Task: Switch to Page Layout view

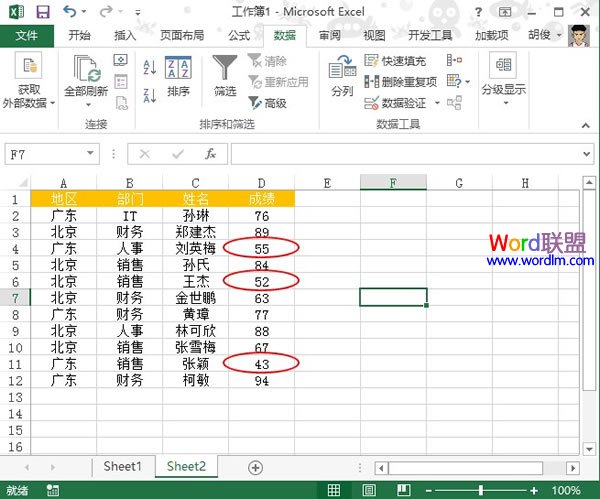Action: [x=369, y=490]
